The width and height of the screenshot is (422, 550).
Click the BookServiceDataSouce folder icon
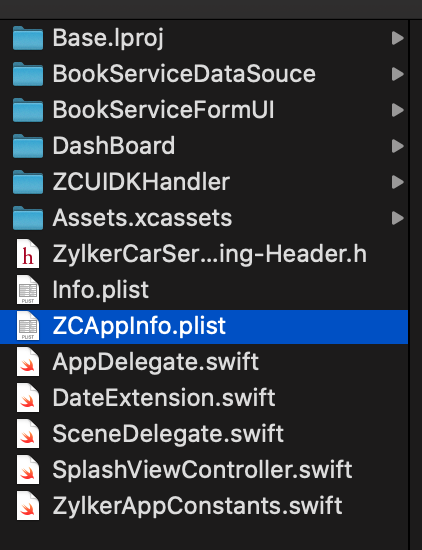click(28, 74)
